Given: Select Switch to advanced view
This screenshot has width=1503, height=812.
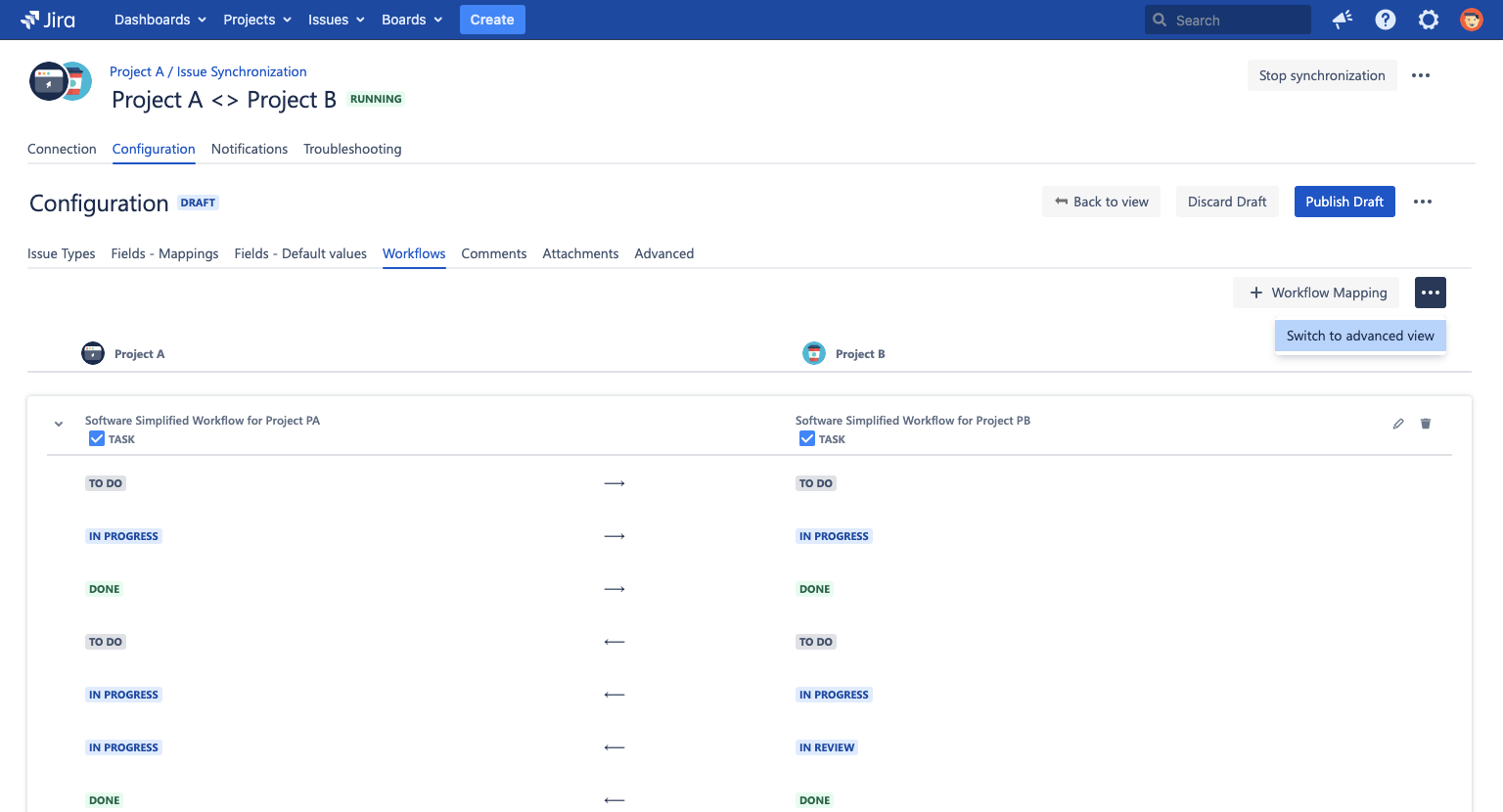Looking at the screenshot, I should pyautogui.click(x=1360, y=336).
